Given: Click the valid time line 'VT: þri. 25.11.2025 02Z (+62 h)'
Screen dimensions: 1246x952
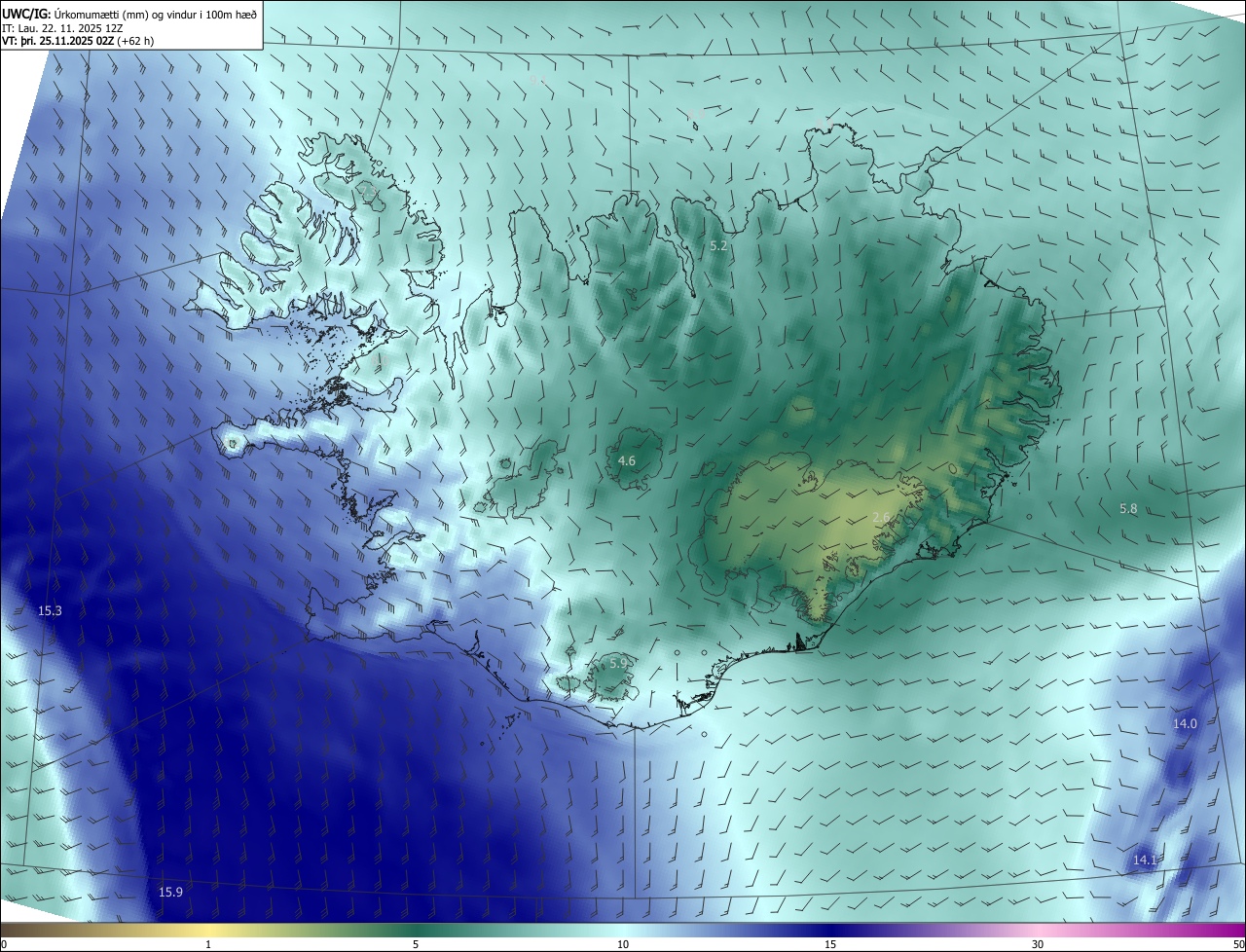Looking at the screenshot, I should pos(78,41).
